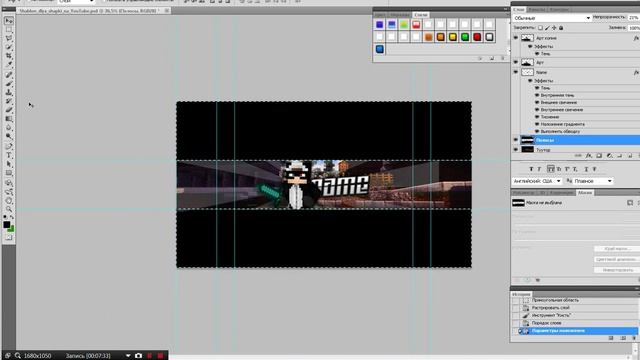Select the History Brush tool
Viewport: 640px width, 360px height.
[9, 101]
